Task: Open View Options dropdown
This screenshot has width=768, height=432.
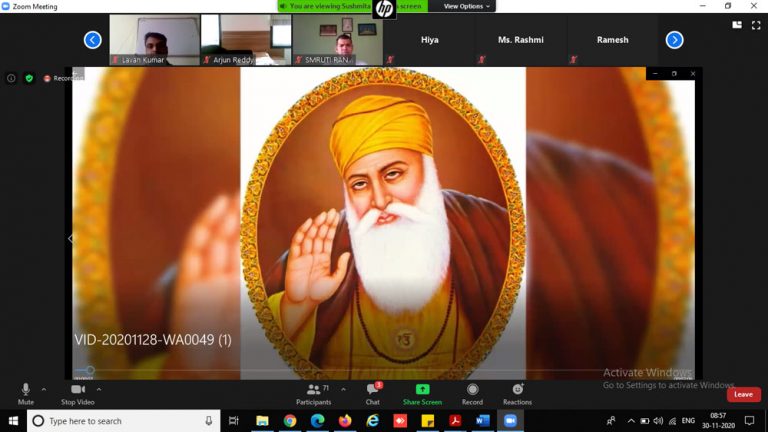Action: click(x=466, y=6)
